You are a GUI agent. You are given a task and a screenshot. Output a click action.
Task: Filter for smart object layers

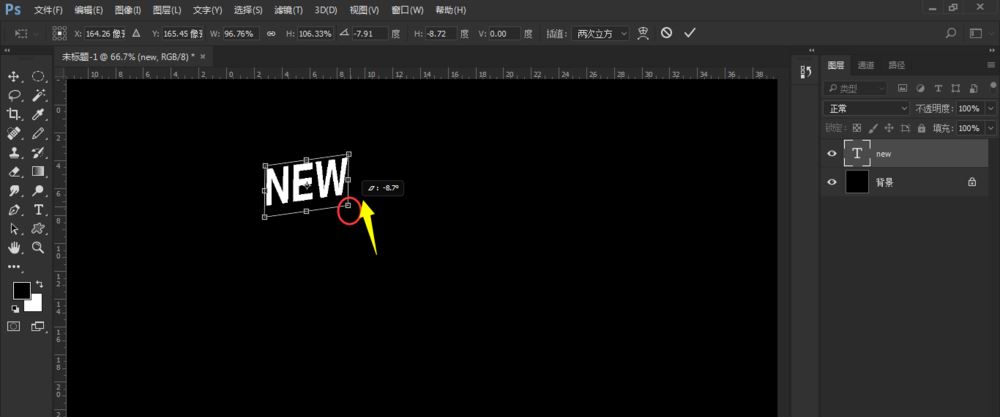[973, 89]
